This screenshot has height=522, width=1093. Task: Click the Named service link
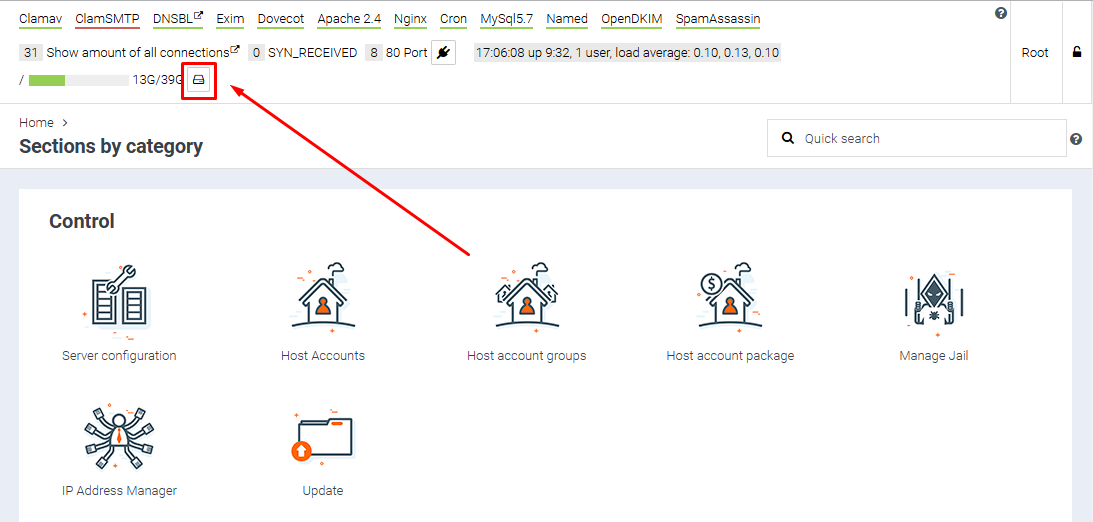567,19
